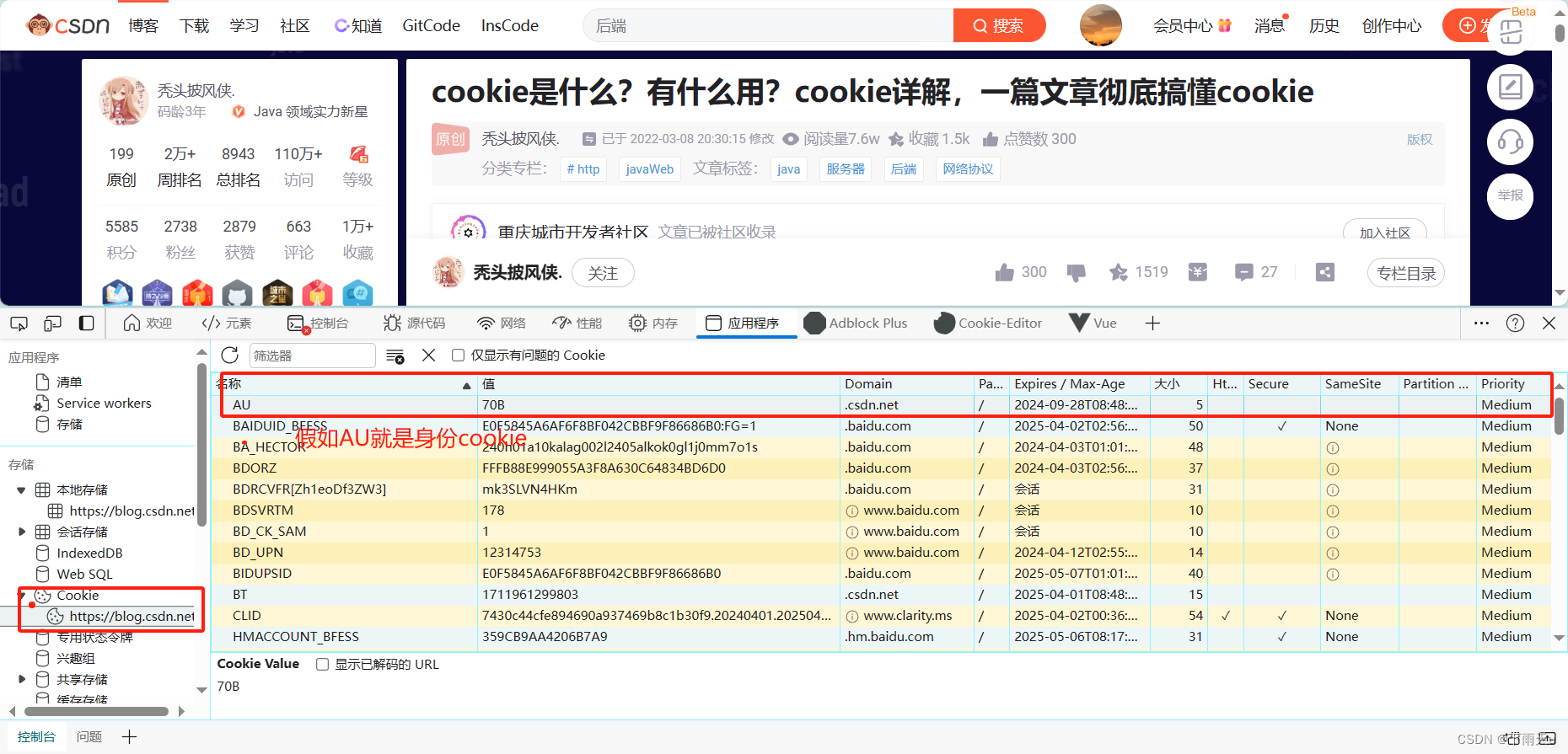Toggle device emulation icon in DevTools
Screen dimensions: 1568x754
[x=52, y=324]
